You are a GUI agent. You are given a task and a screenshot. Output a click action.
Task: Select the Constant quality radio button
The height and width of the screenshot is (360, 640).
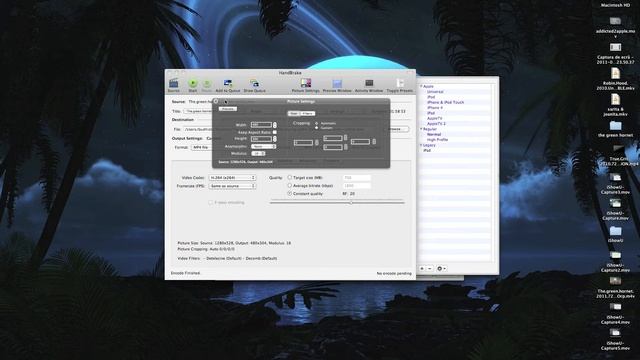(x=290, y=193)
